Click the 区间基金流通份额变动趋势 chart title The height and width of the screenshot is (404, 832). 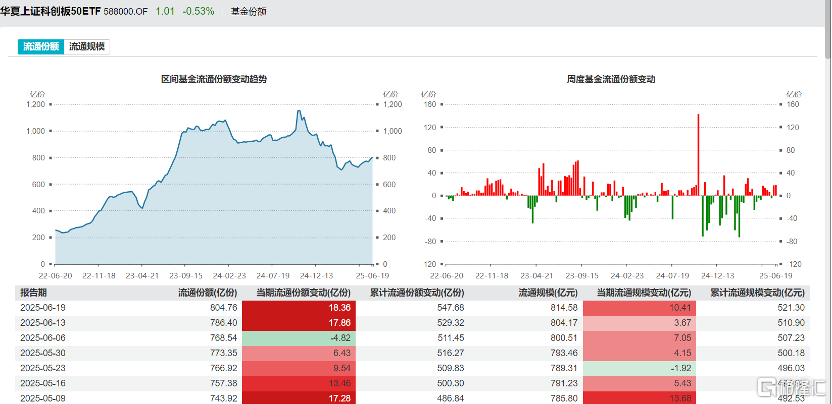(x=214, y=79)
